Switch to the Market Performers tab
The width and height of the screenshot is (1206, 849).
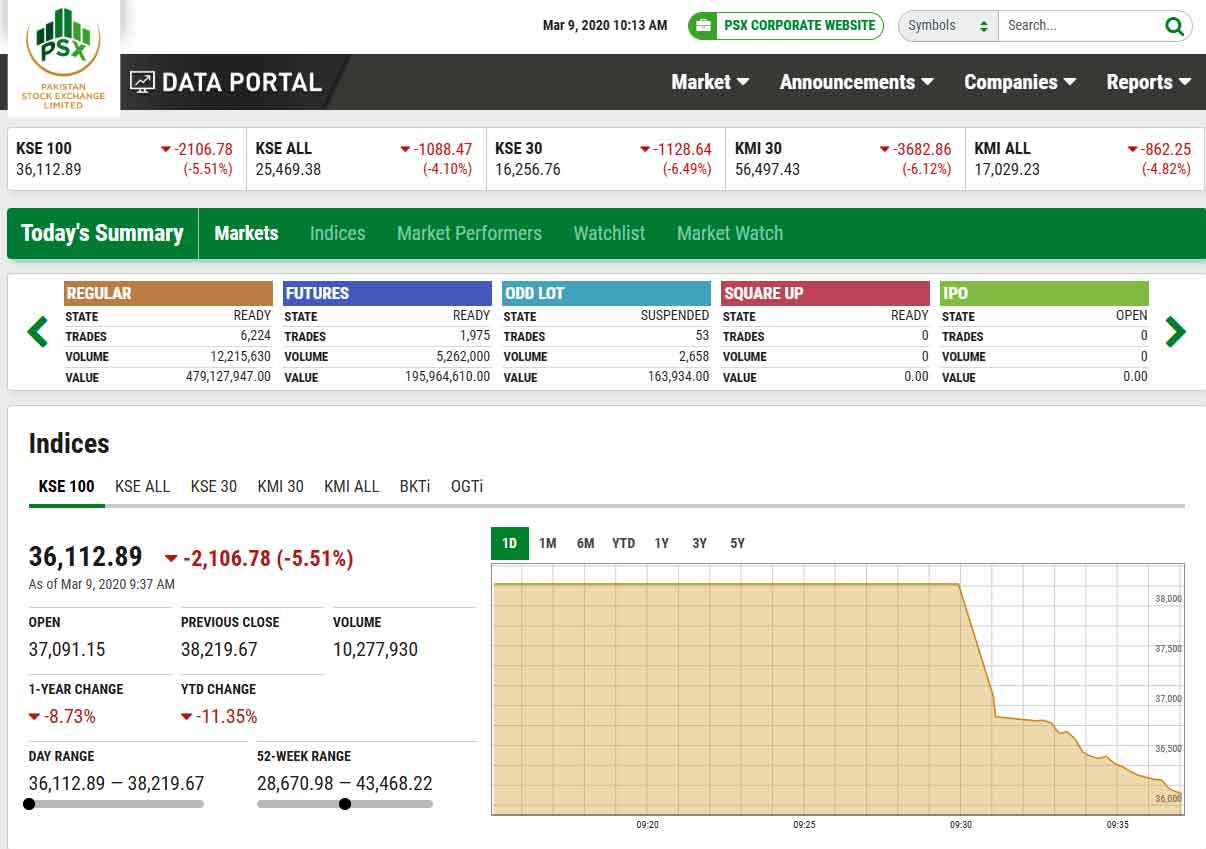click(469, 233)
